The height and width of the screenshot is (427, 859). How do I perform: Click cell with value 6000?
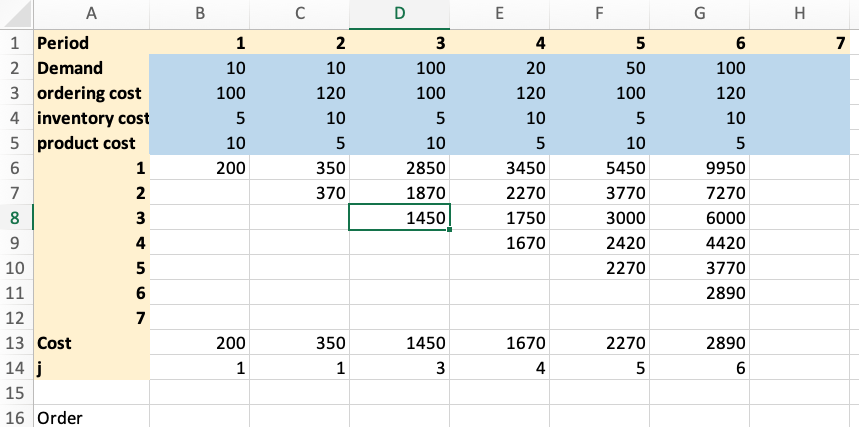tap(700, 218)
